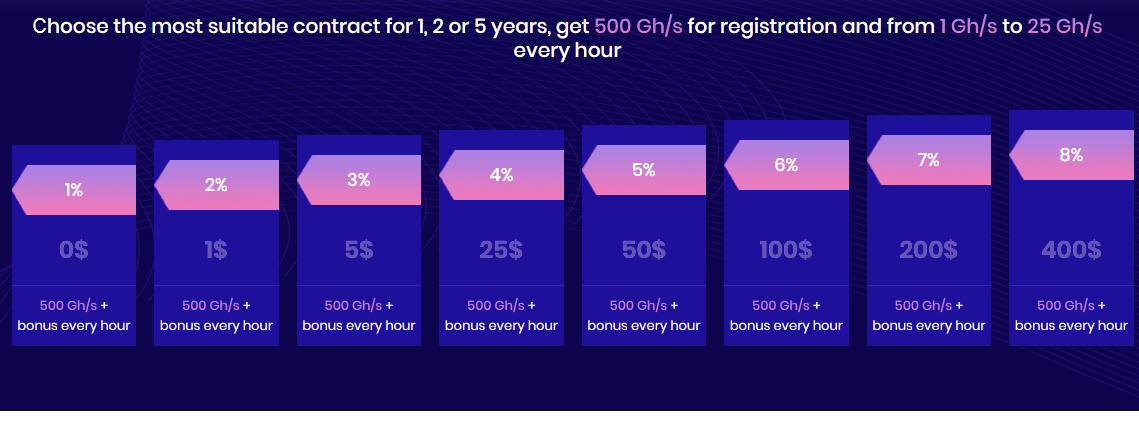Click the 8% pink ribbon badge
This screenshot has height=422, width=1139.
click(1071, 155)
